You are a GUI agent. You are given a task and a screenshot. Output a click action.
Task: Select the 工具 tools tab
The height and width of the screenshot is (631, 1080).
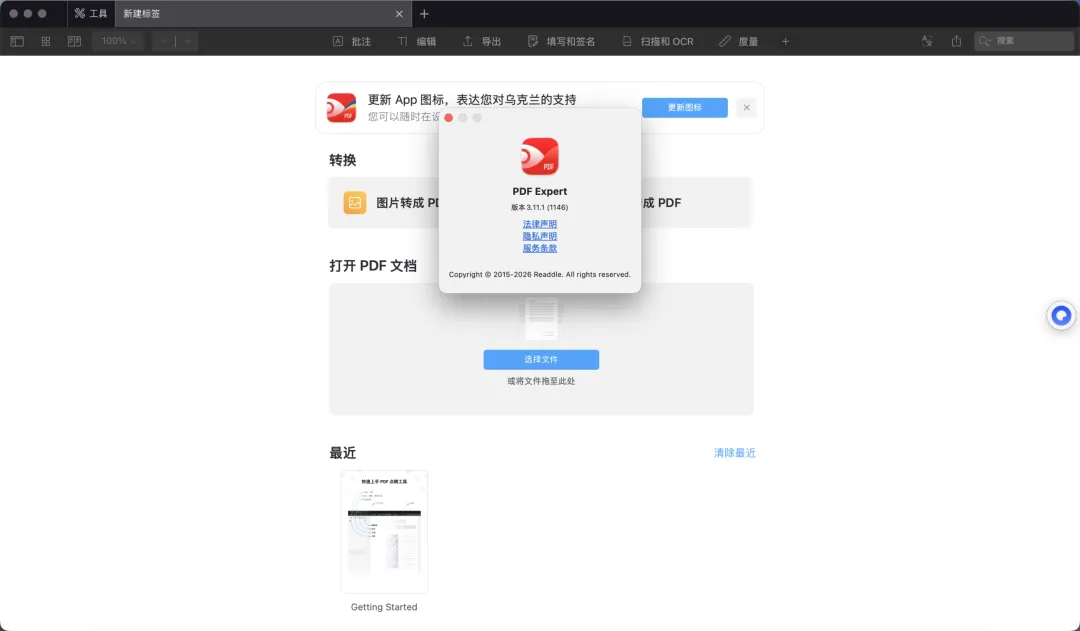point(91,14)
